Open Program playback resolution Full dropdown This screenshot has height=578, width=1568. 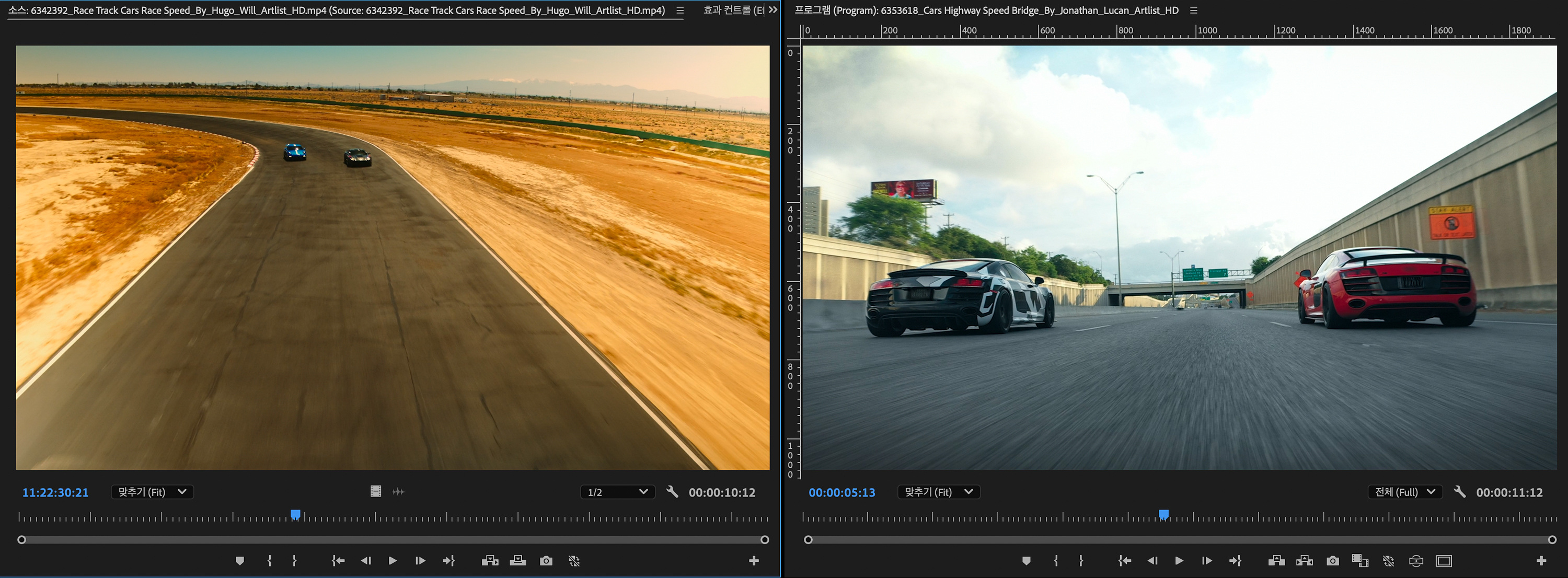(x=1405, y=492)
